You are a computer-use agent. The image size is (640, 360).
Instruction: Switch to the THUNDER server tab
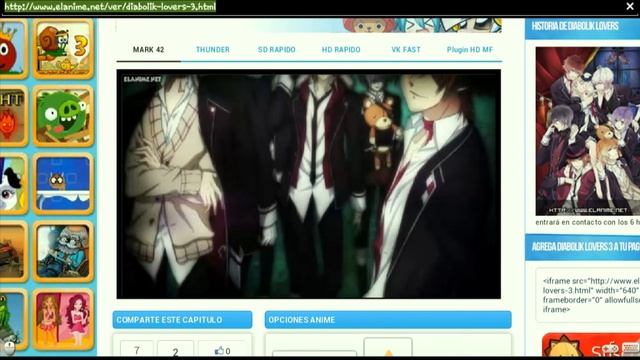pos(213,50)
